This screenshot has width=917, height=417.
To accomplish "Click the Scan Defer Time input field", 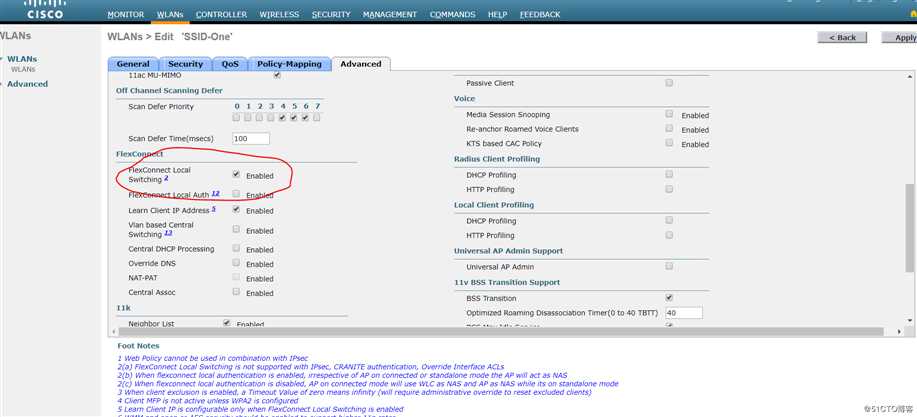I will point(251,139).
